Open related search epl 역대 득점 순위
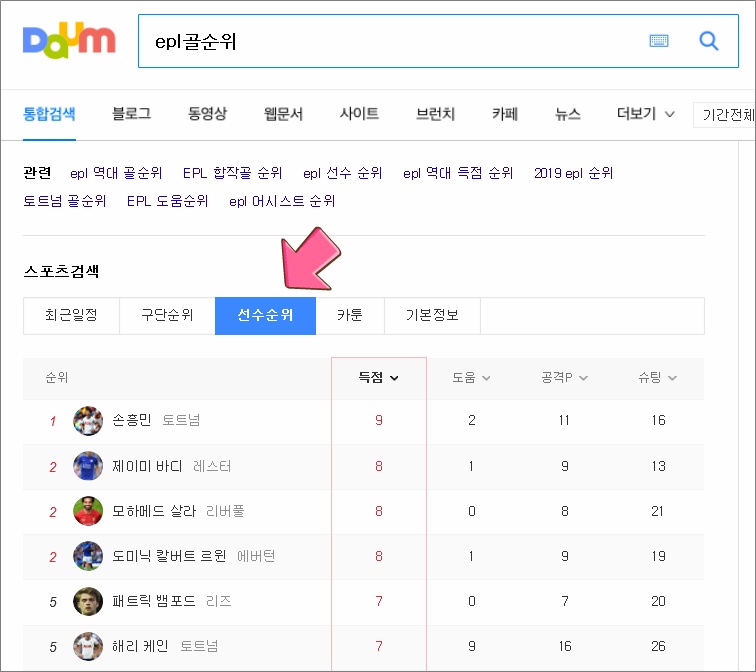 [x=458, y=173]
